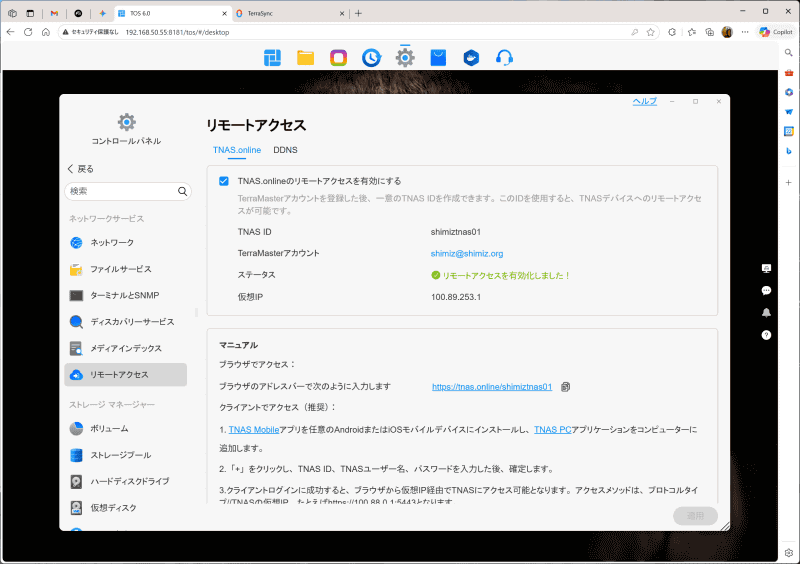Select the リモートアクセス sidebar item
This screenshot has height=564, width=800.
[126, 375]
